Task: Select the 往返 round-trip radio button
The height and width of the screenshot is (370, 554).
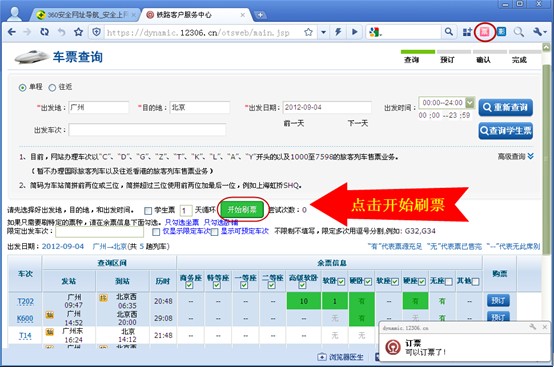Action: point(52,87)
